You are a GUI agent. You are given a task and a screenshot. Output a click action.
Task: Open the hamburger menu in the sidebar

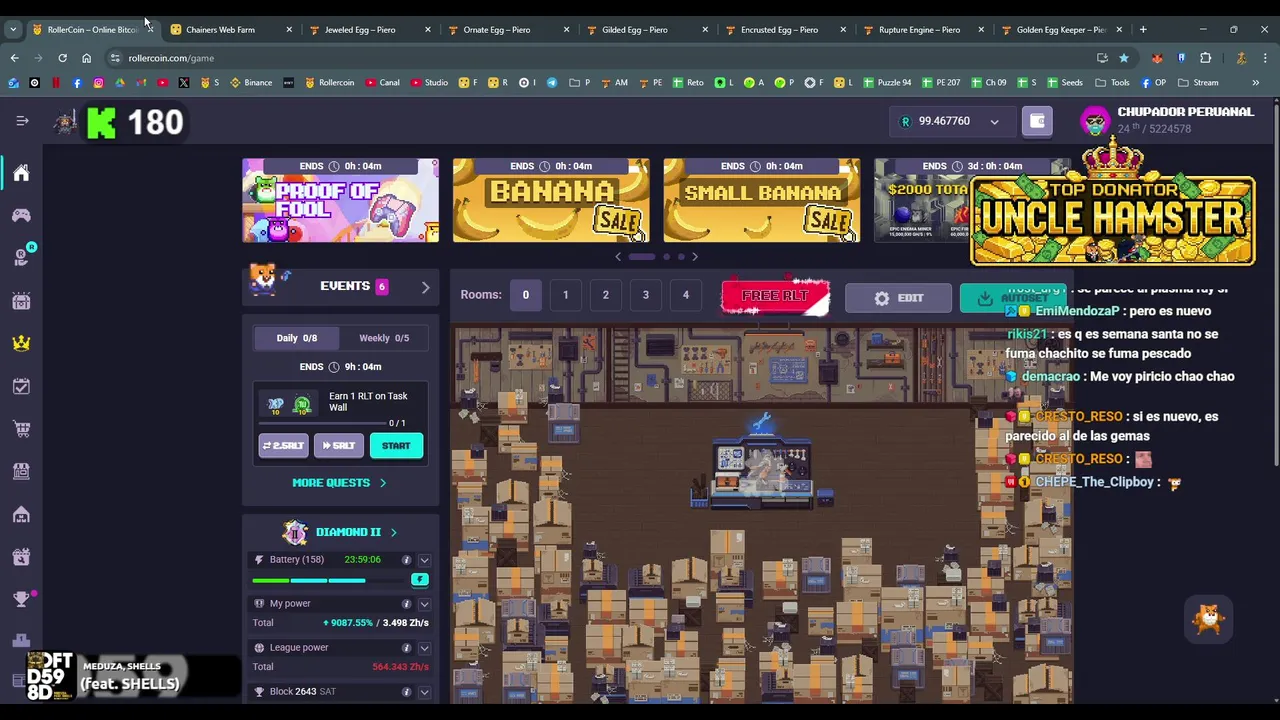(22, 121)
